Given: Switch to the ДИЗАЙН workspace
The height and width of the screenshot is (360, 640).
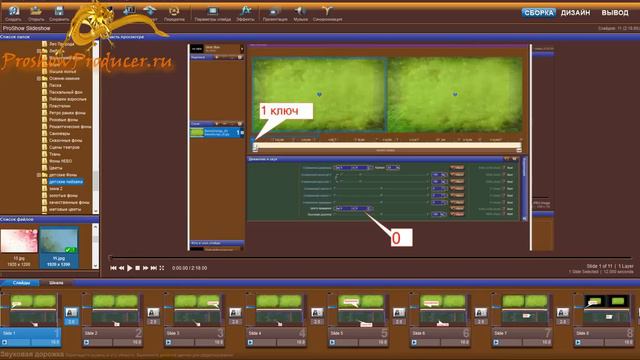Looking at the screenshot, I should pos(576,13).
